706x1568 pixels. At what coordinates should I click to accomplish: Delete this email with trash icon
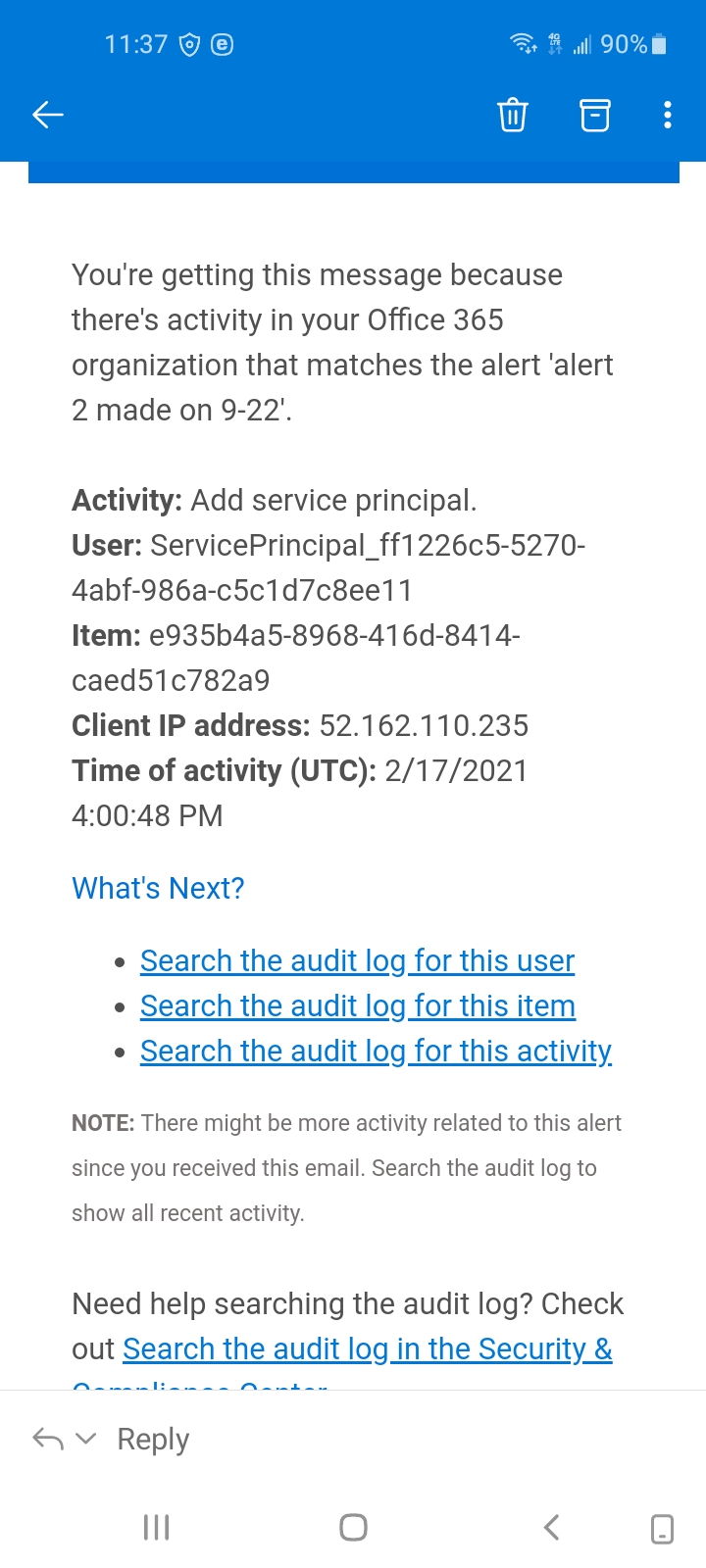pos(512,115)
